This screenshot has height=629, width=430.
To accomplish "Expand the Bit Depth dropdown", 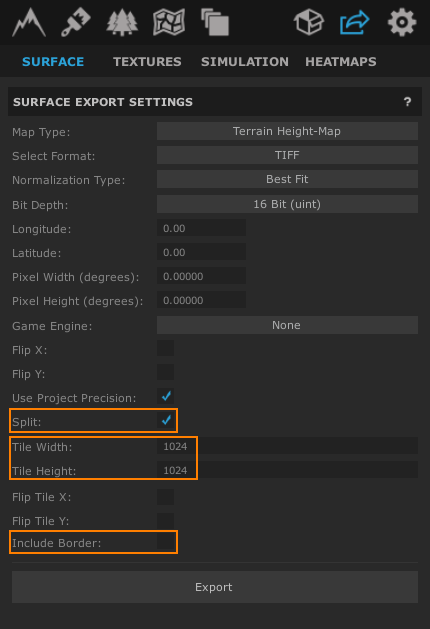I will pyautogui.click(x=287, y=204).
